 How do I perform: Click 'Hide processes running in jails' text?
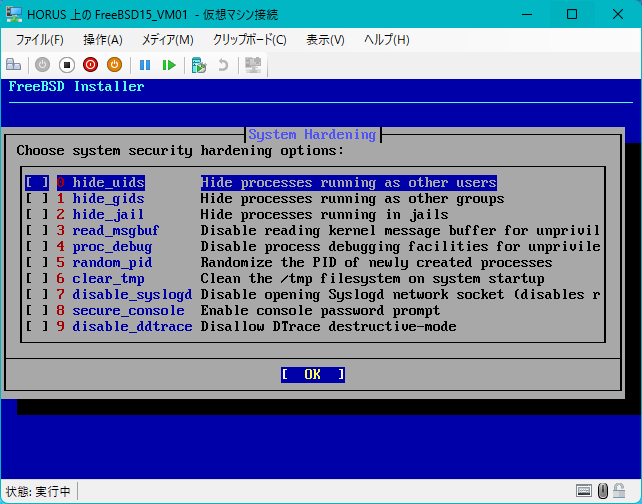(324, 215)
